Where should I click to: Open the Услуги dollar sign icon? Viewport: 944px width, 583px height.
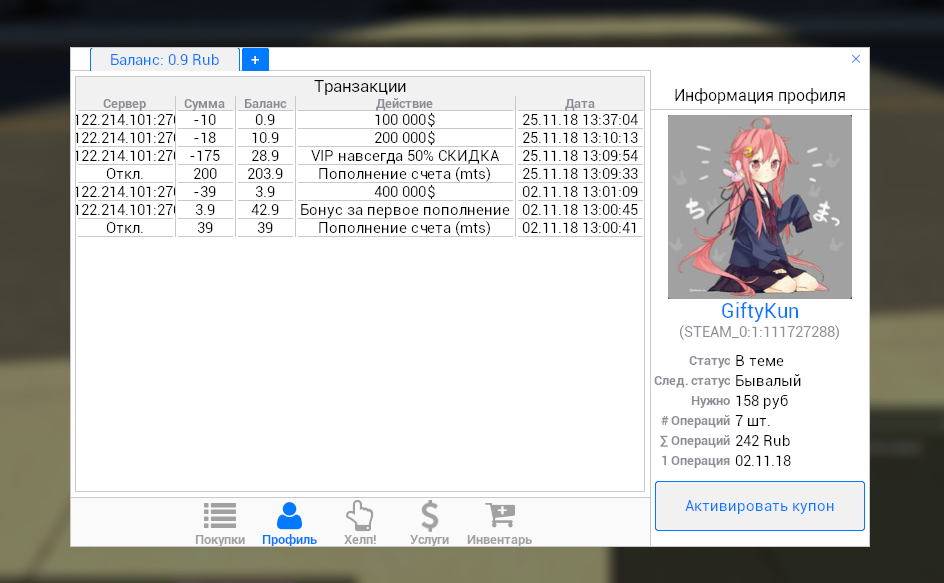(x=429, y=516)
